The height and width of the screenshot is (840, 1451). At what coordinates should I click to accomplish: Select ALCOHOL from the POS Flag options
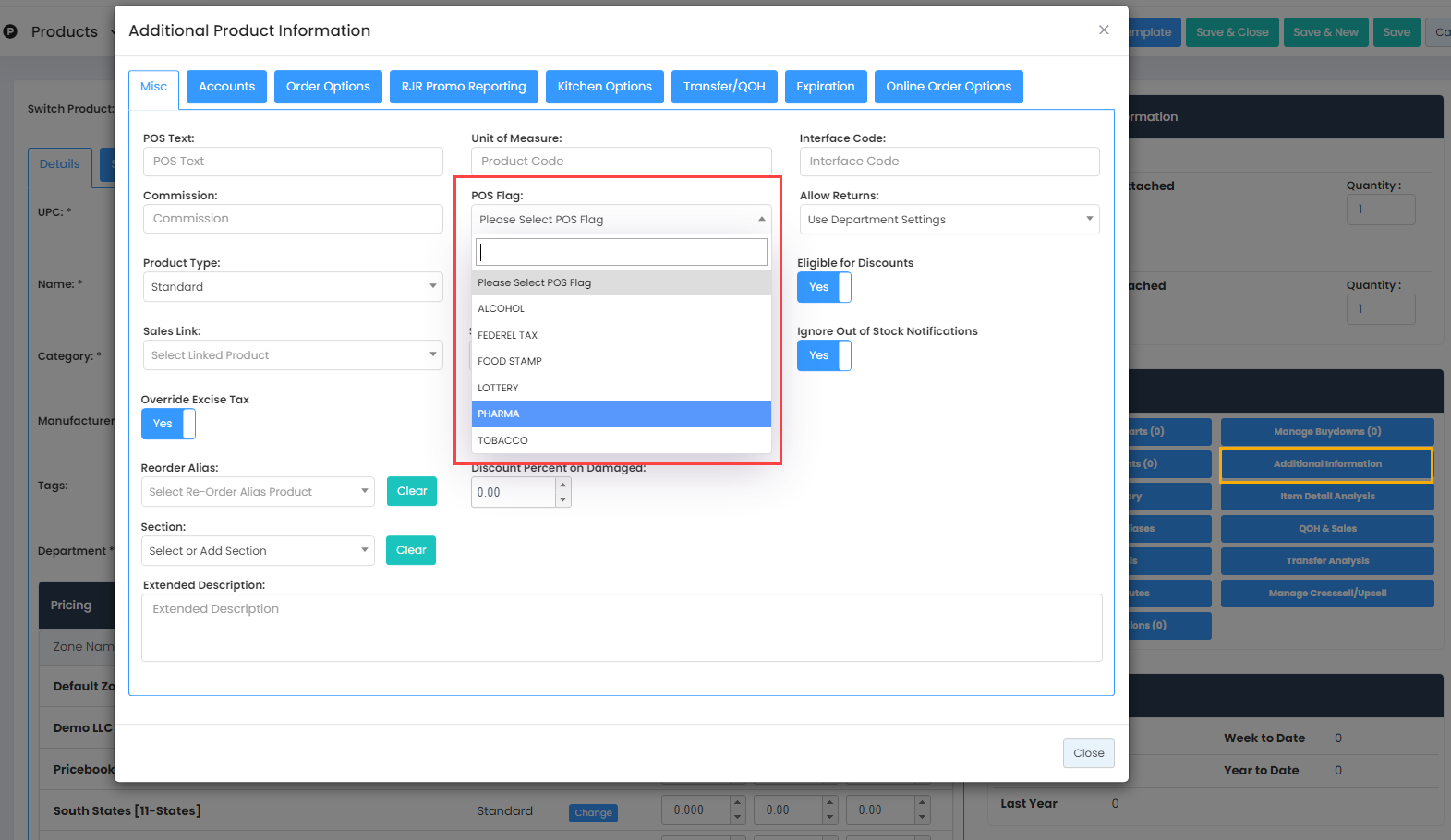(x=621, y=309)
